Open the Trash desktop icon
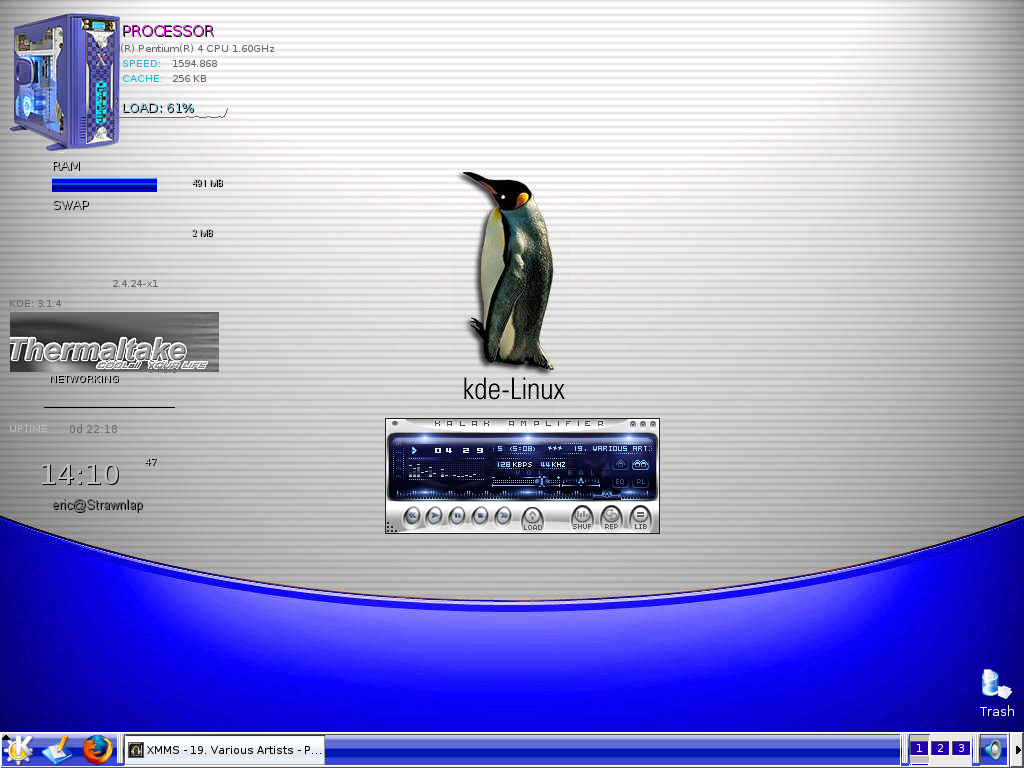This screenshot has height=768, width=1024. point(997,694)
